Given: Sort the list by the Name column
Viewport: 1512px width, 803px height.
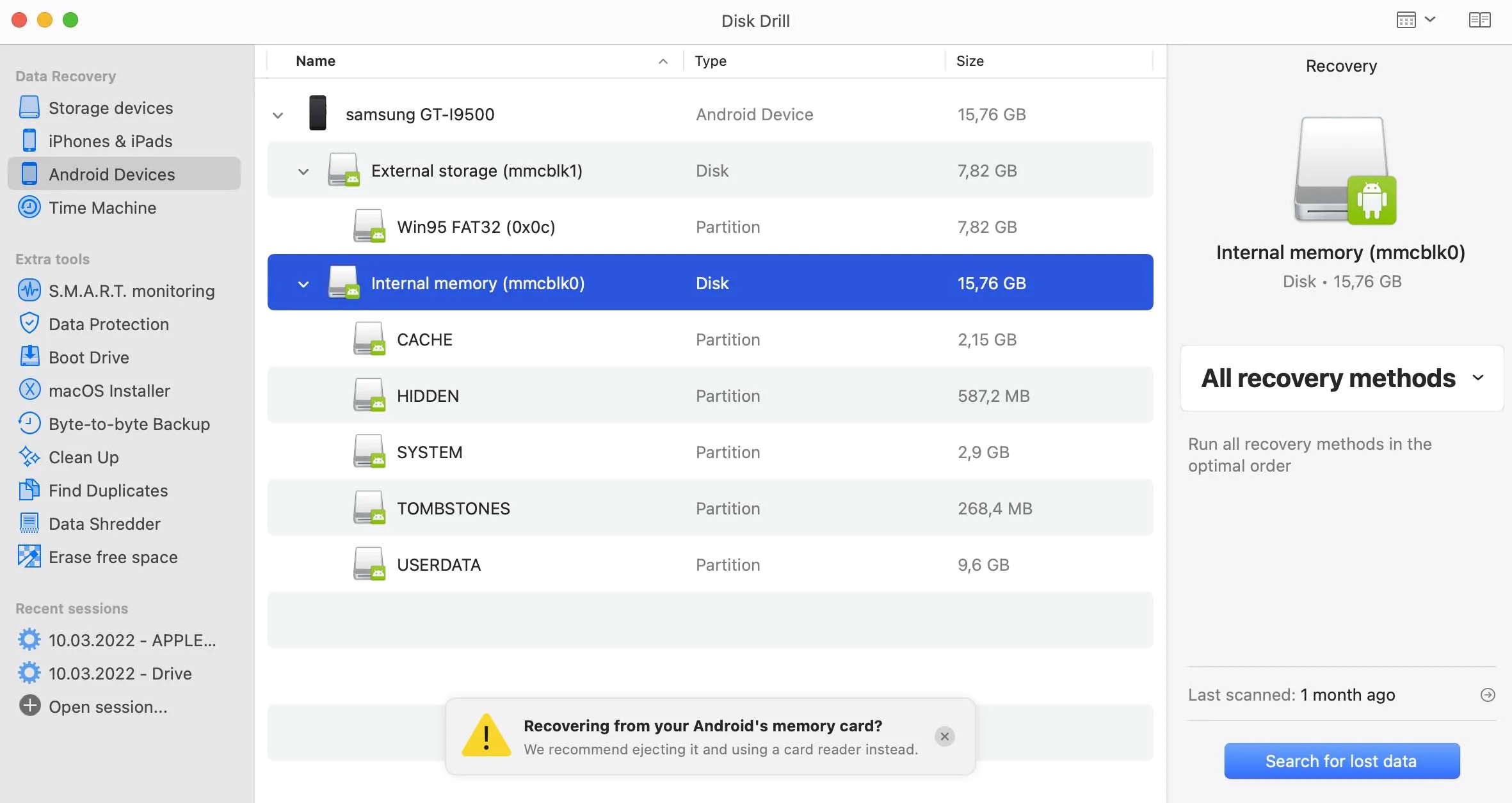Looking at the screenshot, I should point(316,61).
